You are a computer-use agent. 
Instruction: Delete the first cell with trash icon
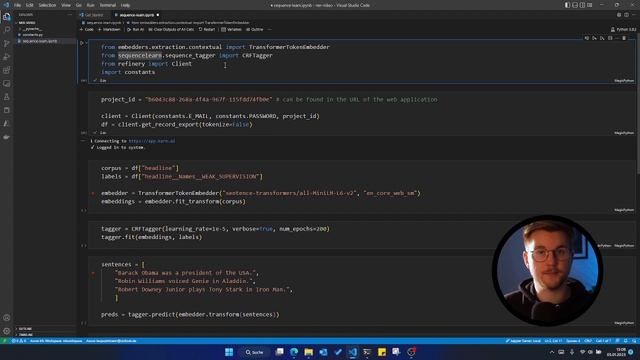[x=624, y=38]
